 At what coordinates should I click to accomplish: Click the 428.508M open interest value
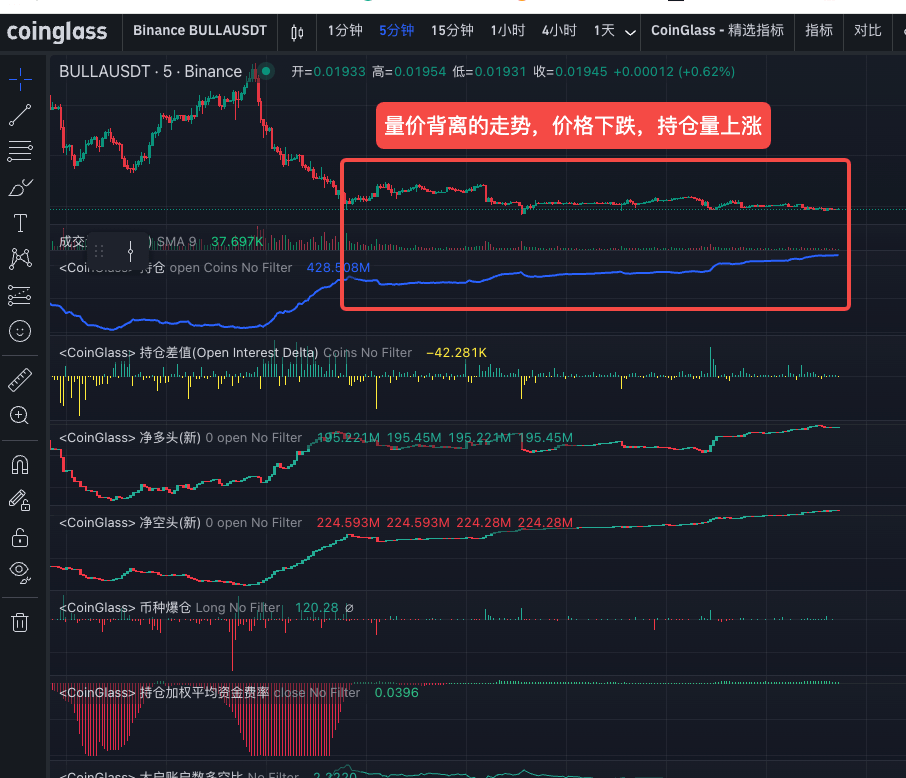click(x=338, y=268)
